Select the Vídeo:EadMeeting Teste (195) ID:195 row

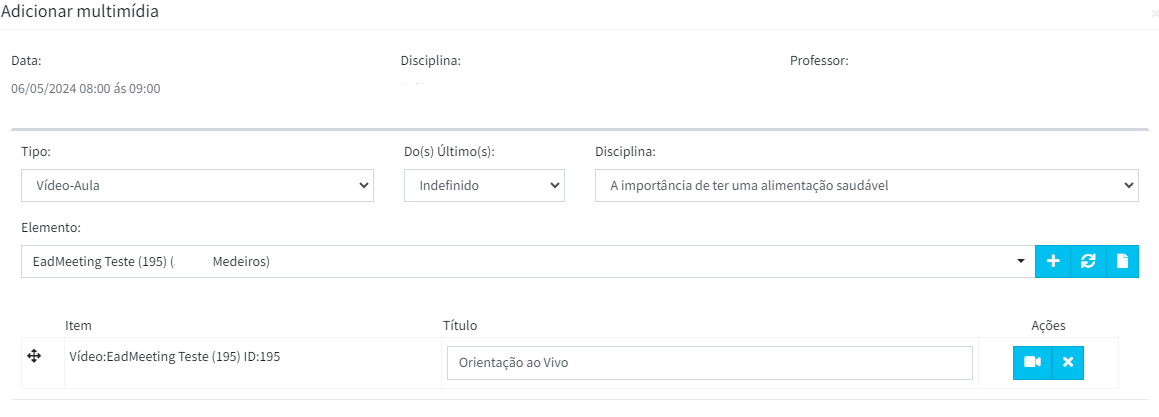click(569, 363)
